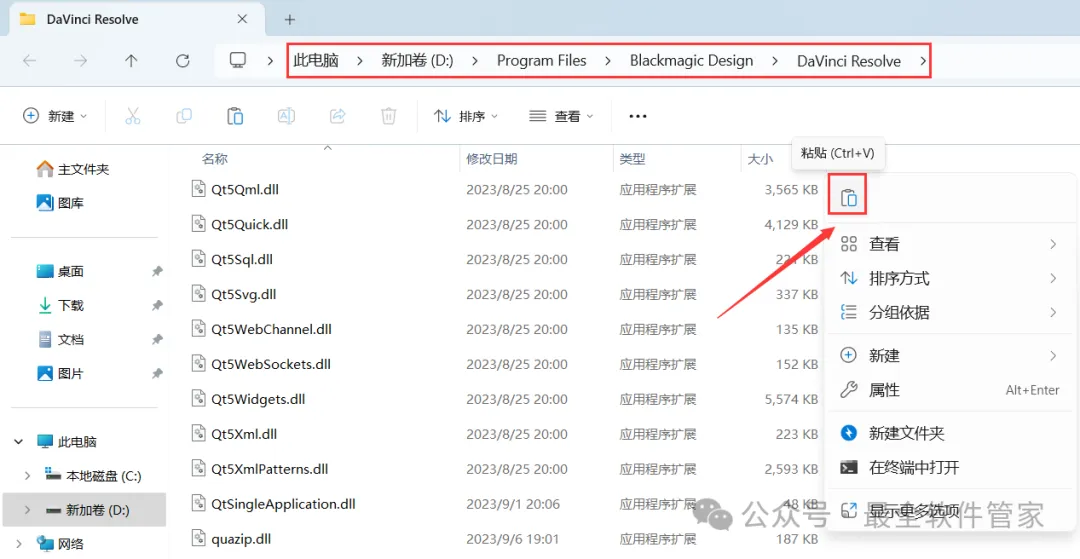This screenshot has height=559, width=1080.
Task: Open the 查看 view dropdown in toolbar
Action: click(561, 116)
